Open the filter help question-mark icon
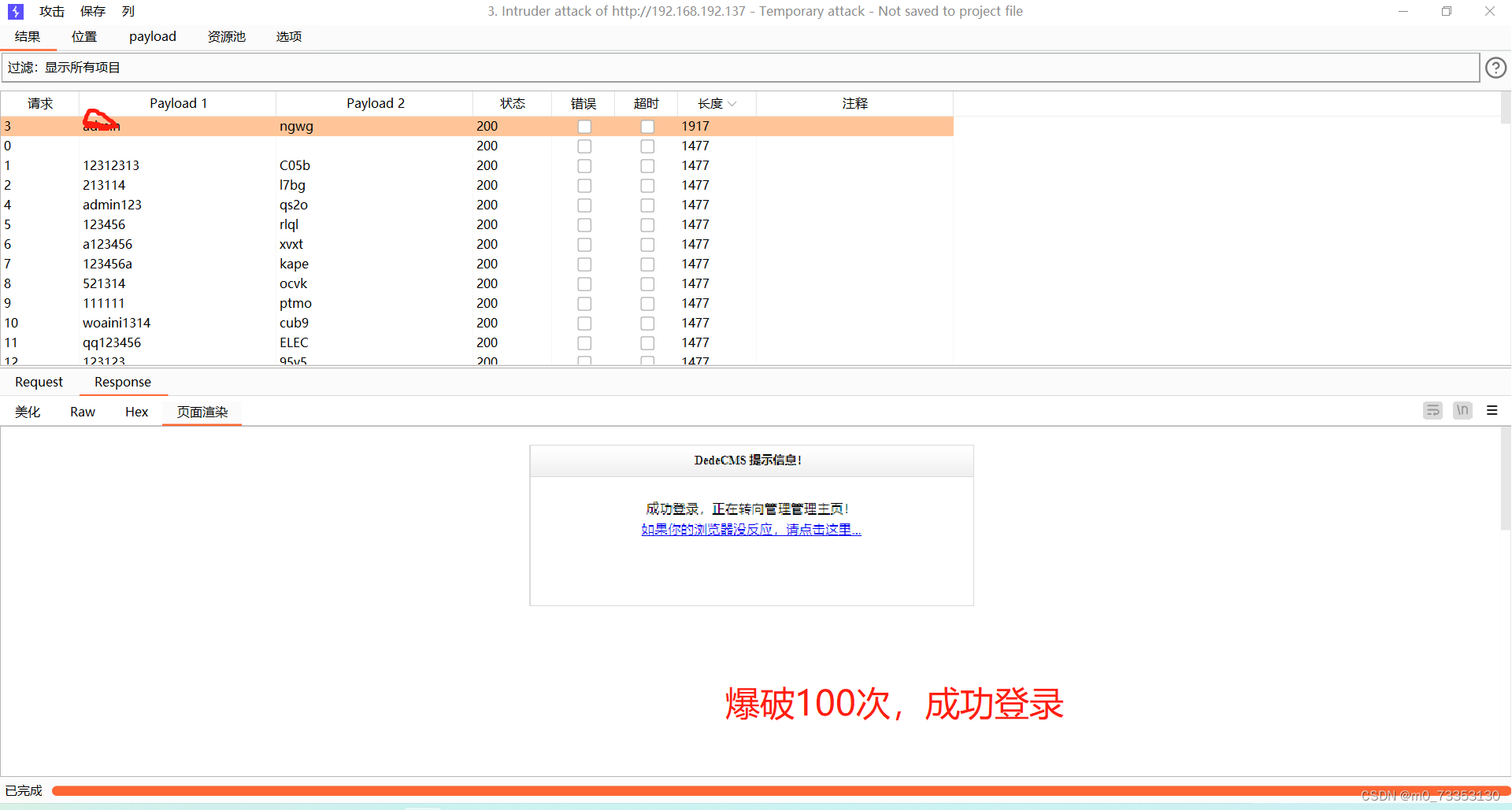 coord(1495,68)
